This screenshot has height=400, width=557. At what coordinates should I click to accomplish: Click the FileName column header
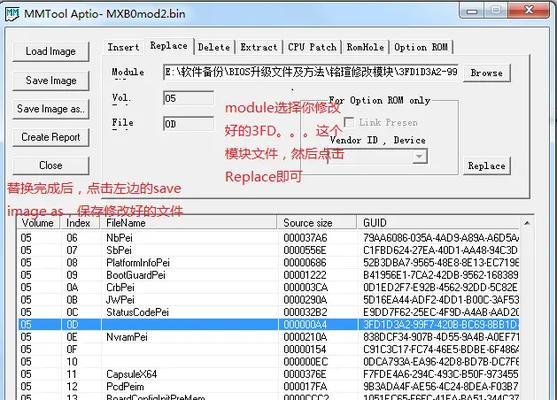click(188, 223)
